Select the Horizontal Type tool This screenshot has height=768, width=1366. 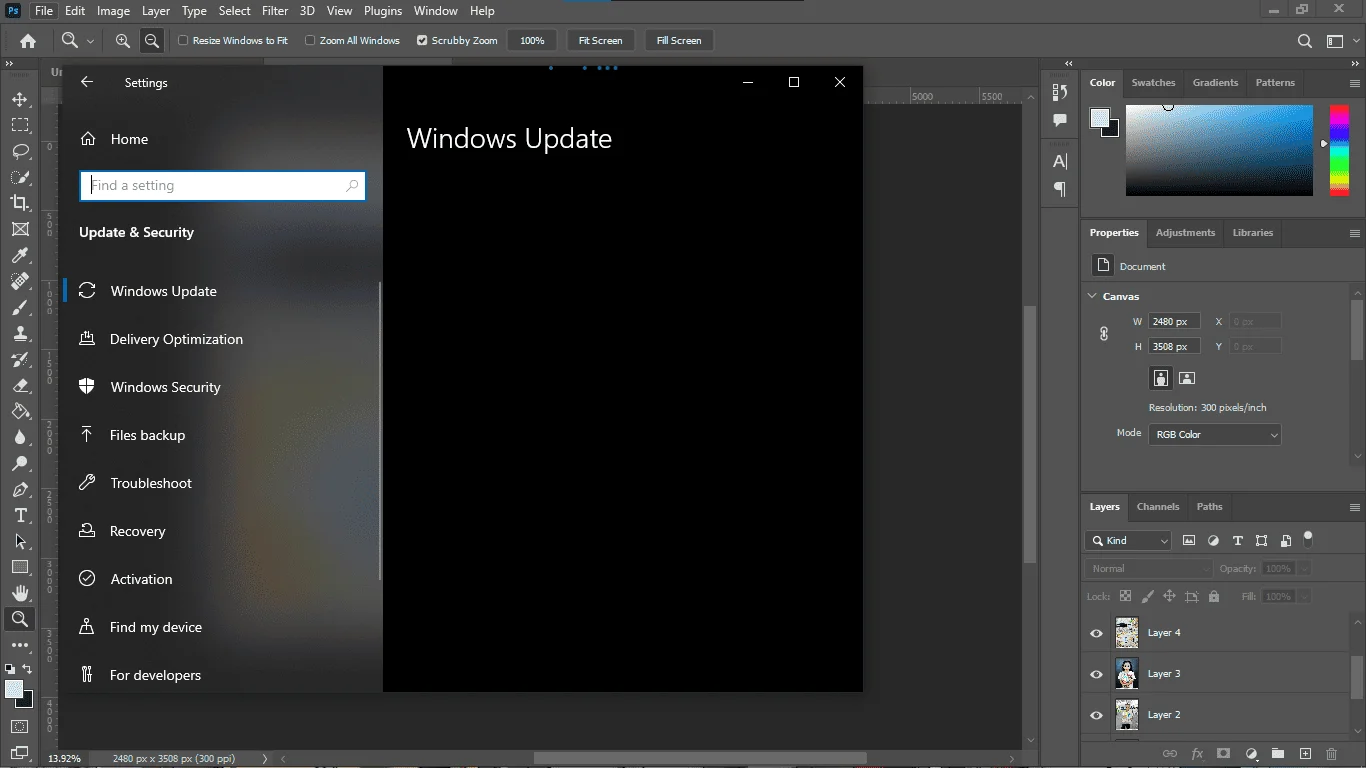click(x=19, y=515)
